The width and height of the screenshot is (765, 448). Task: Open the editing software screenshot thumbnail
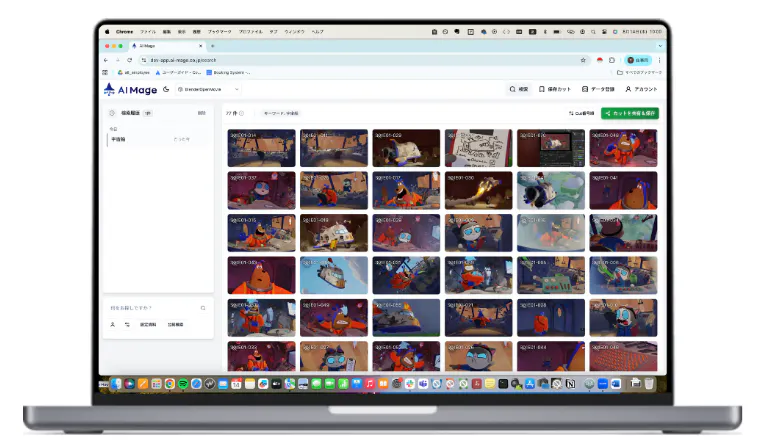click(551, 148)
